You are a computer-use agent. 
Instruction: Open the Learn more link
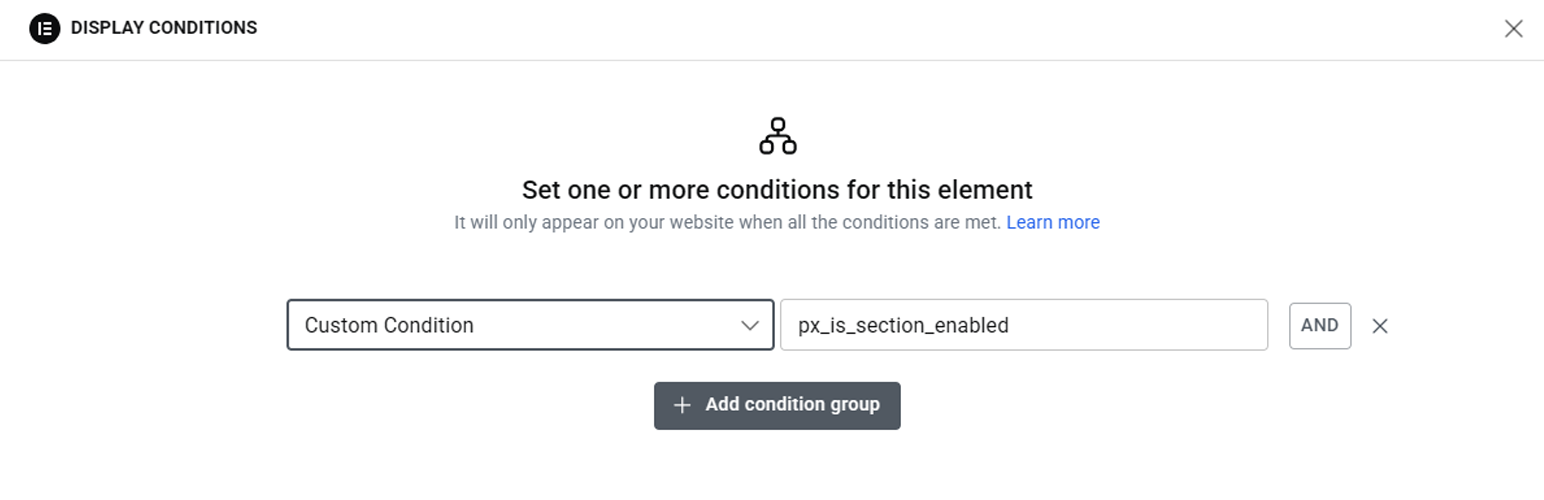point(1053,222)
